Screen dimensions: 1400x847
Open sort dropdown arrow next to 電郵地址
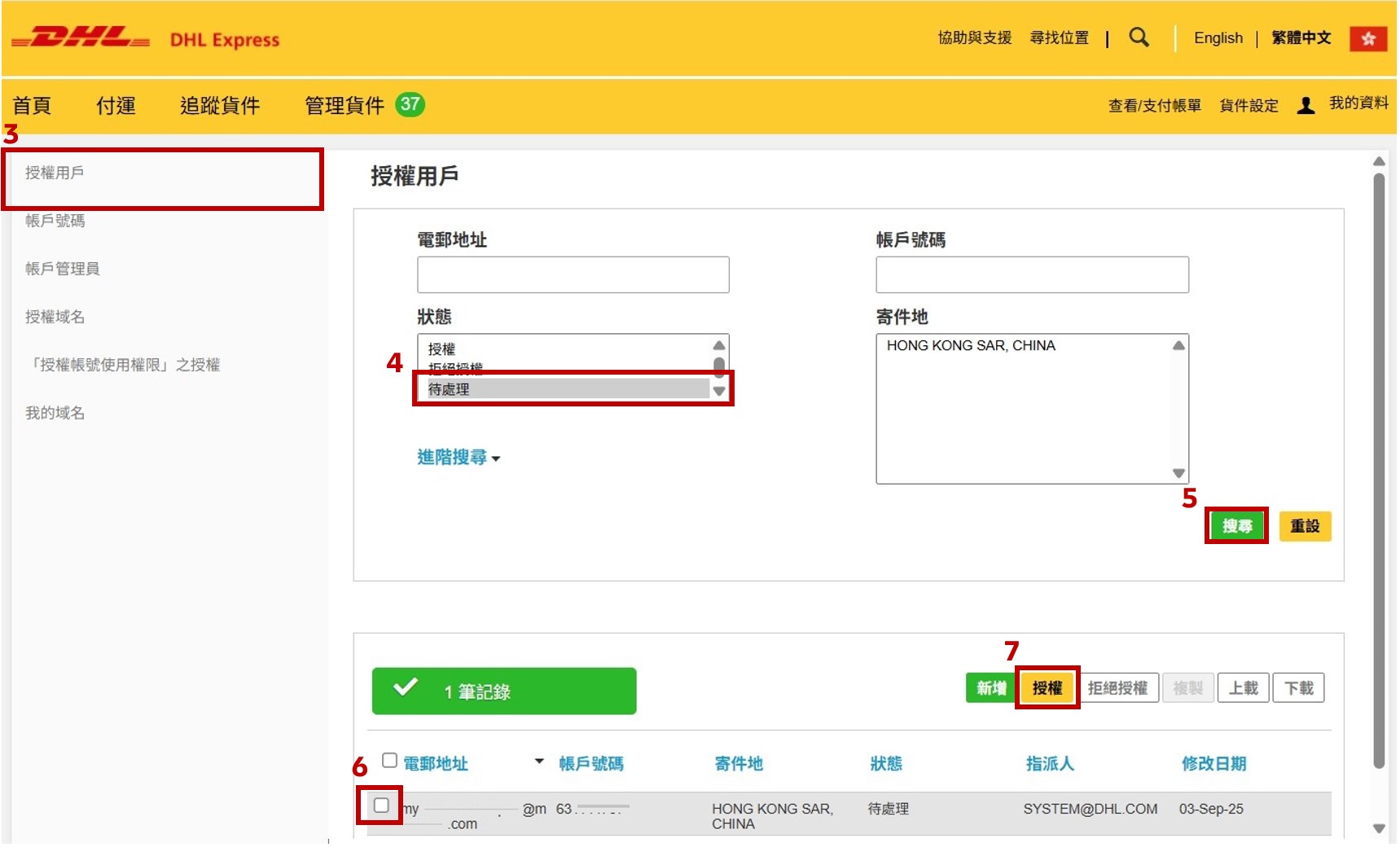click(539, 761)
